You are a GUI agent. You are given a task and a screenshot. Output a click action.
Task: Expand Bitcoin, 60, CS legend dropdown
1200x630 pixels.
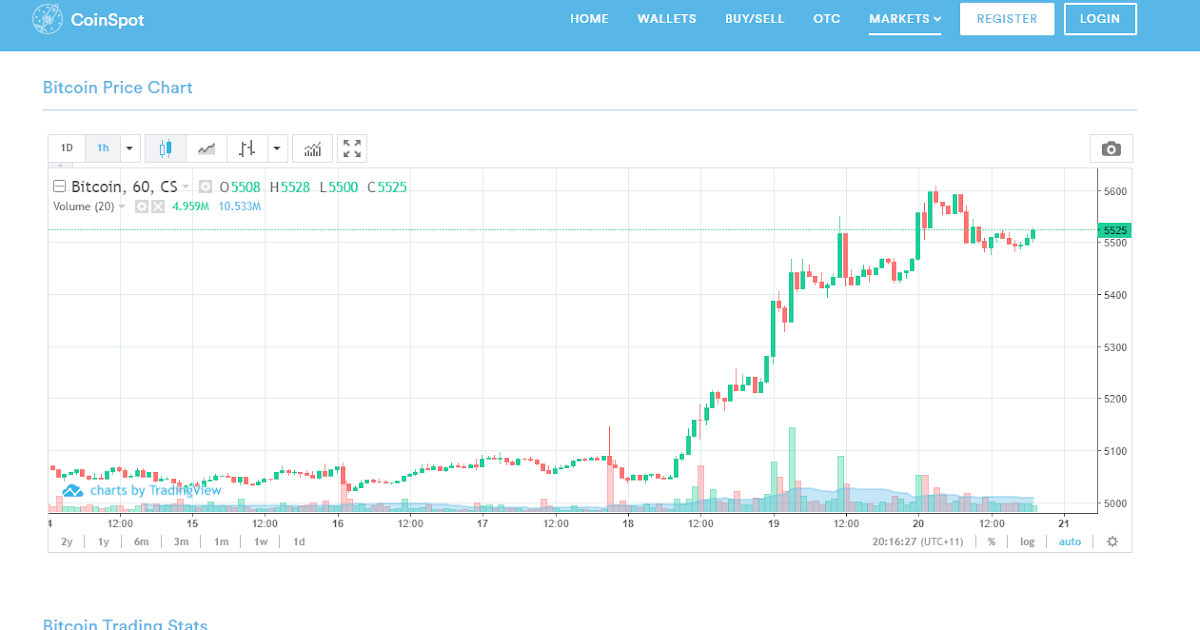pos(186,187)
